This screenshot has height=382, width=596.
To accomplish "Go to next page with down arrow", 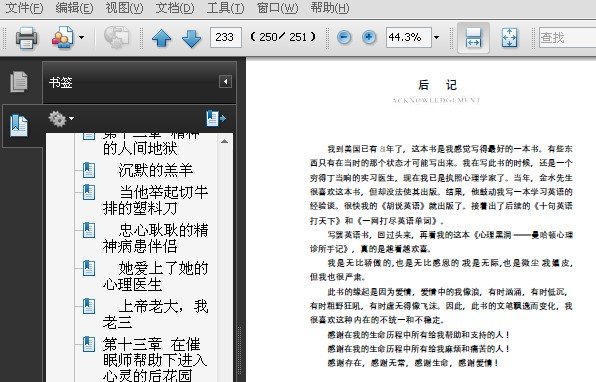I will [192, 38].
